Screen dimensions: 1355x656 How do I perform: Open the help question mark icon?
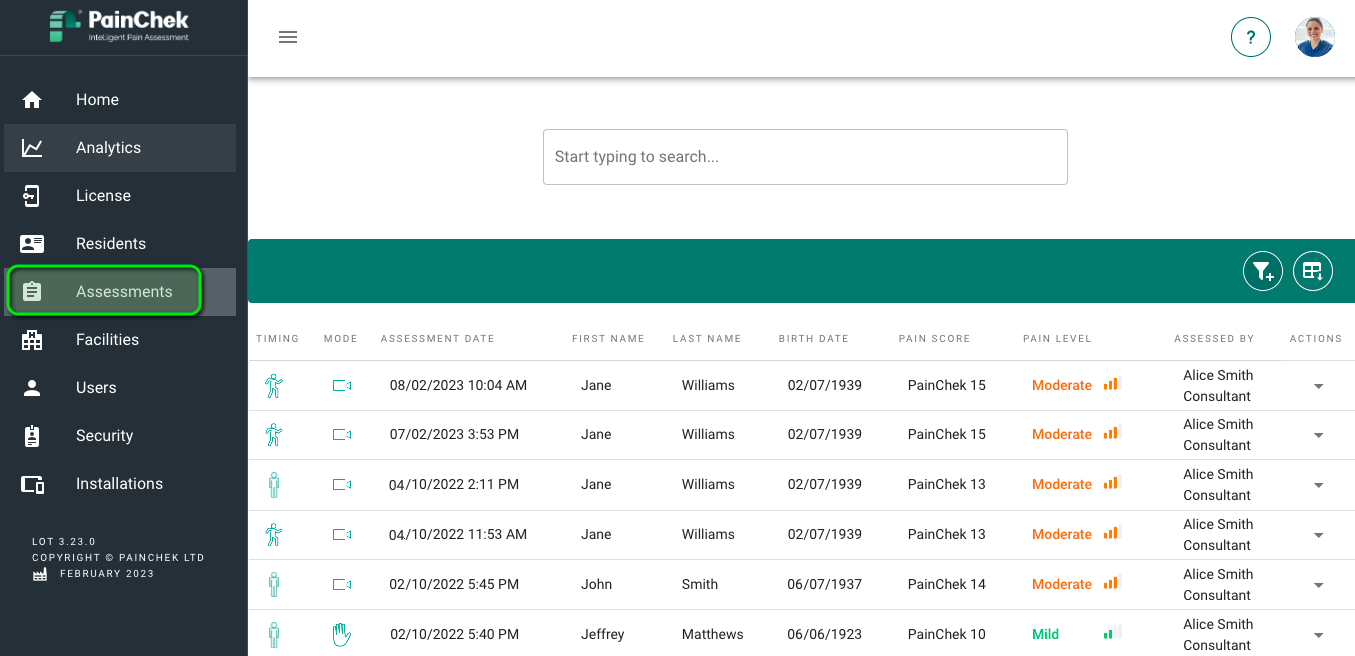[1250, 38]
